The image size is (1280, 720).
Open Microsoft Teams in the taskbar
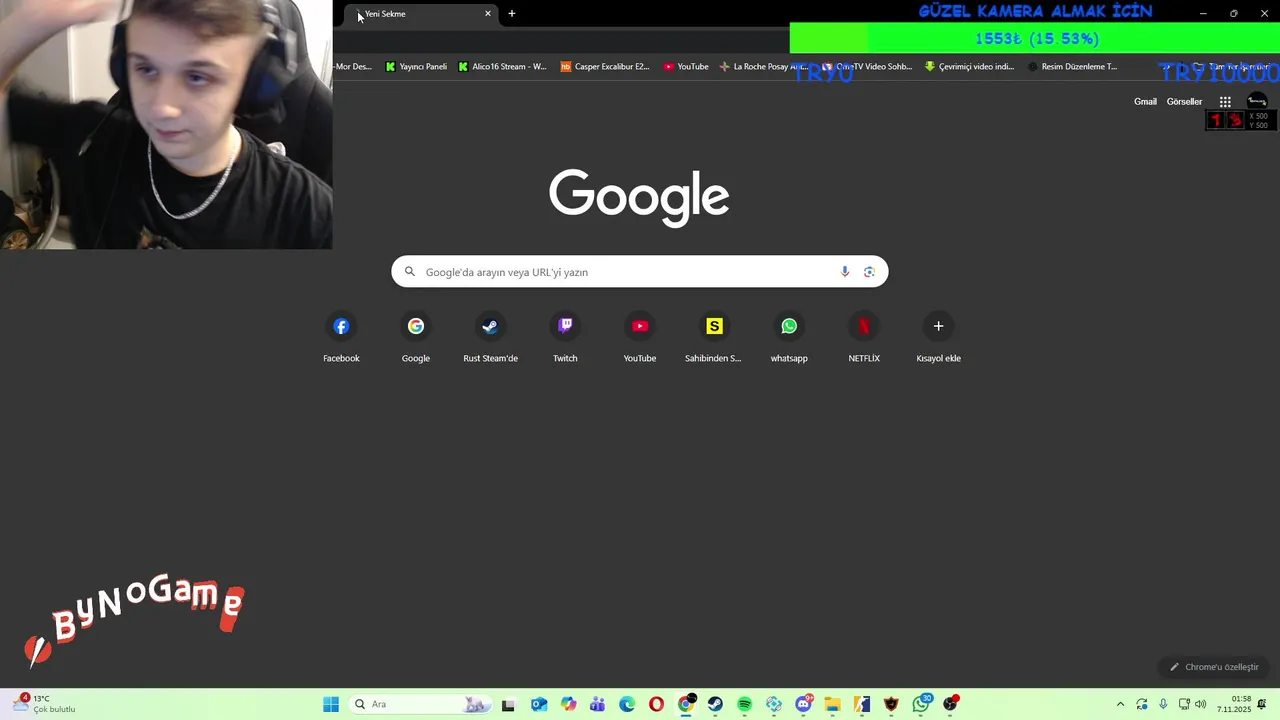click(598, 705)
